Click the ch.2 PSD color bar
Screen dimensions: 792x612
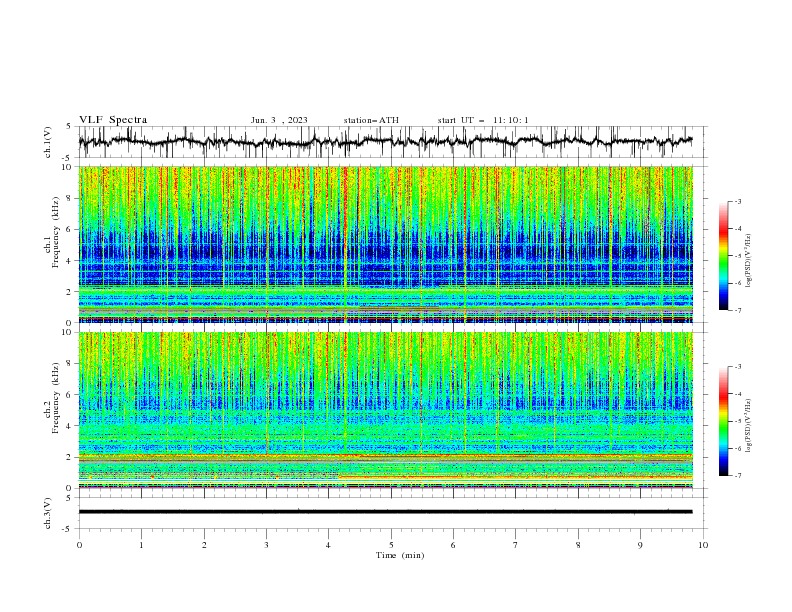tap(723, 421)
